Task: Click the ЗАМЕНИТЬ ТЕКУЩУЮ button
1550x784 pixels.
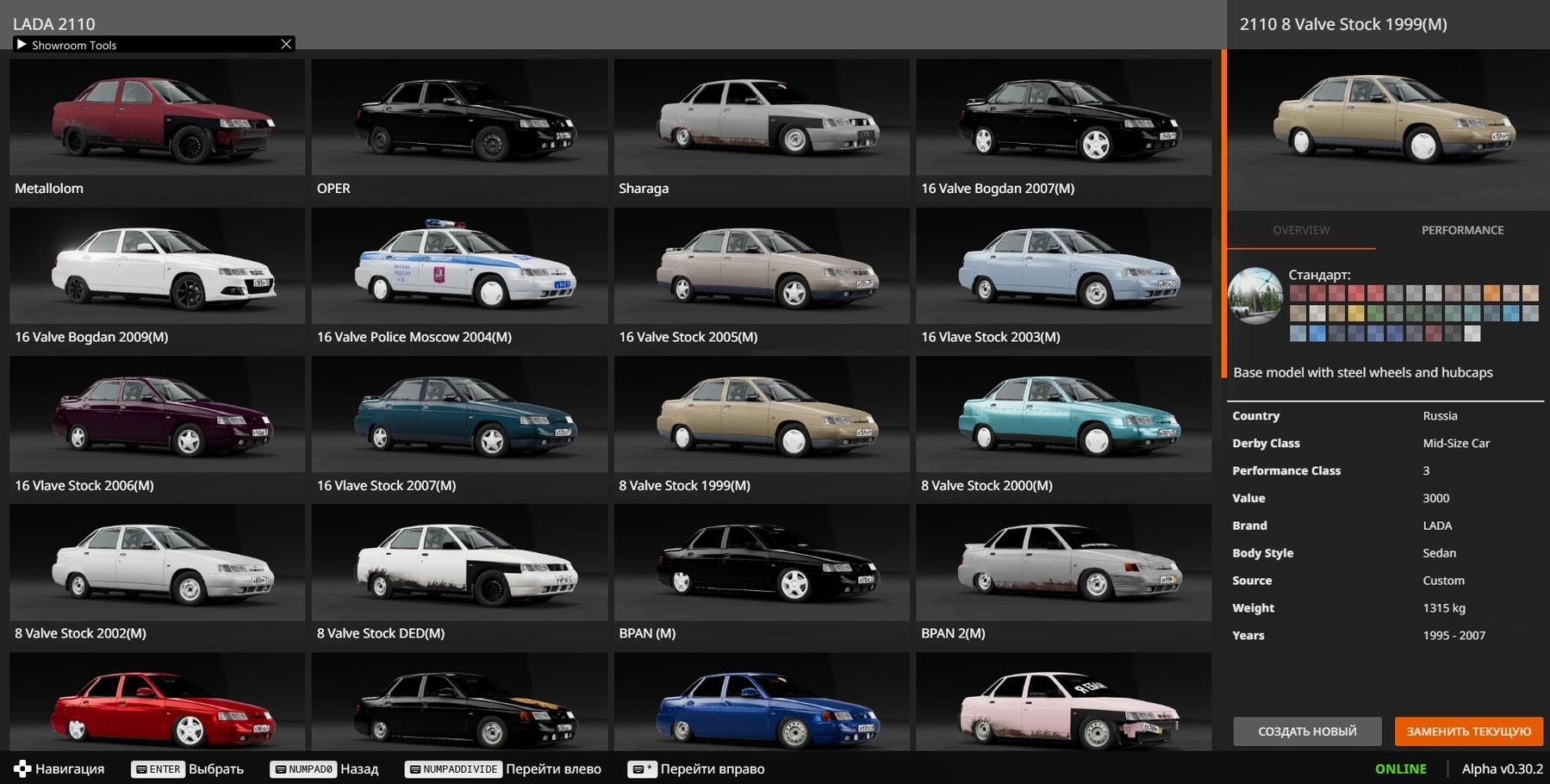Action: point(1468,731)
